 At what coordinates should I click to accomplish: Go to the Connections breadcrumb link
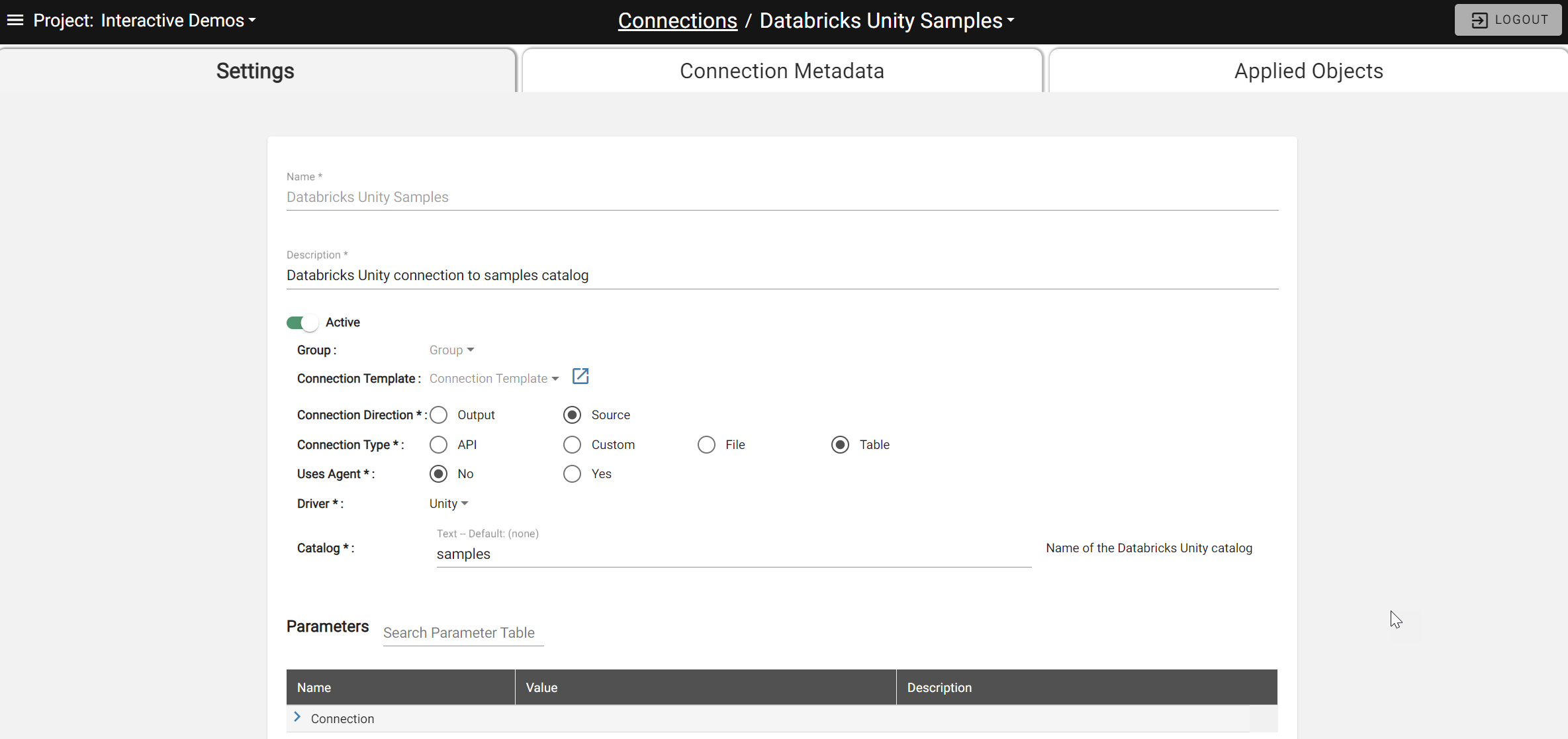[x=678, y=21]
